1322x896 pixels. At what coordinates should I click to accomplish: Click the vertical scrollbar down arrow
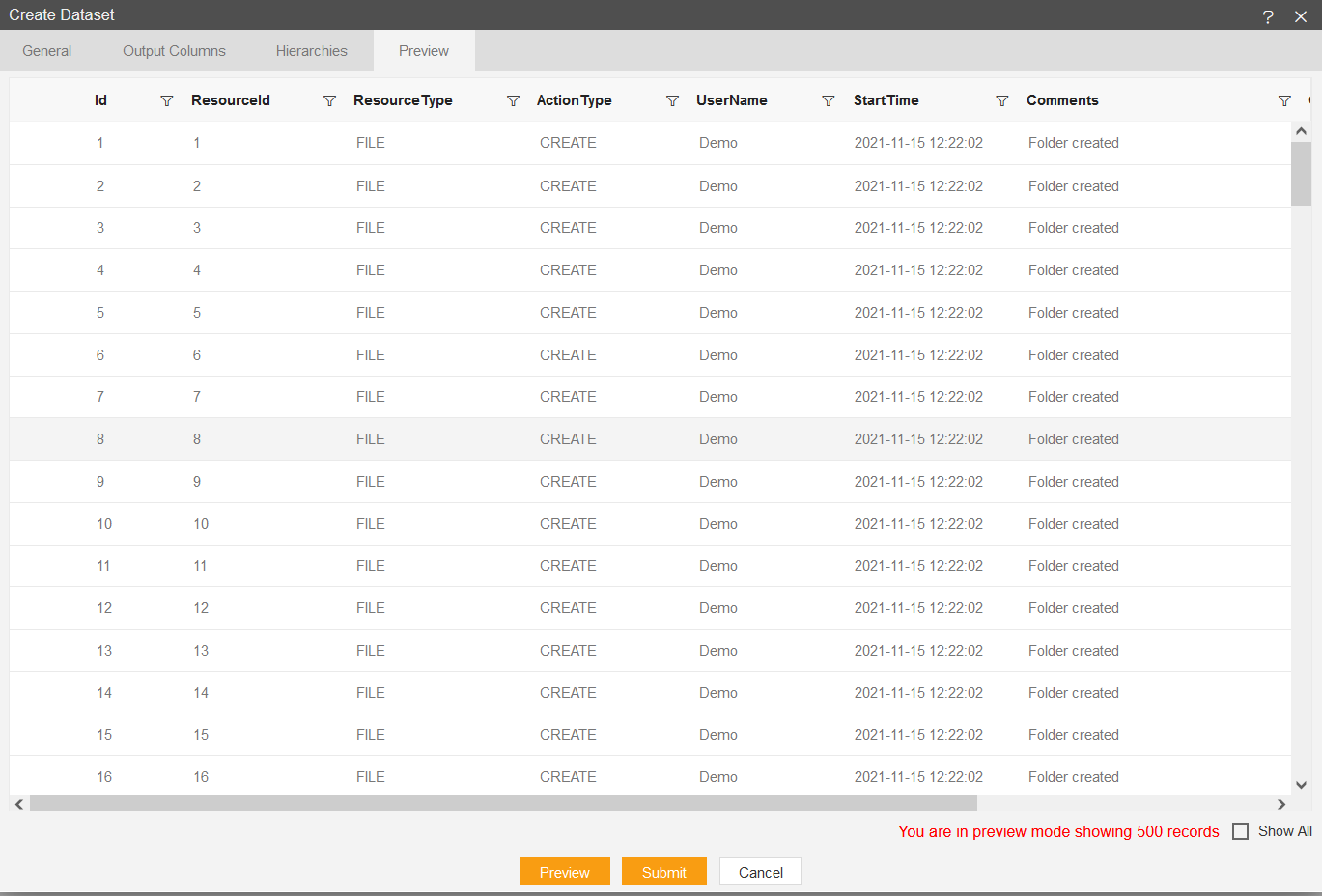tap(1301, 785)
